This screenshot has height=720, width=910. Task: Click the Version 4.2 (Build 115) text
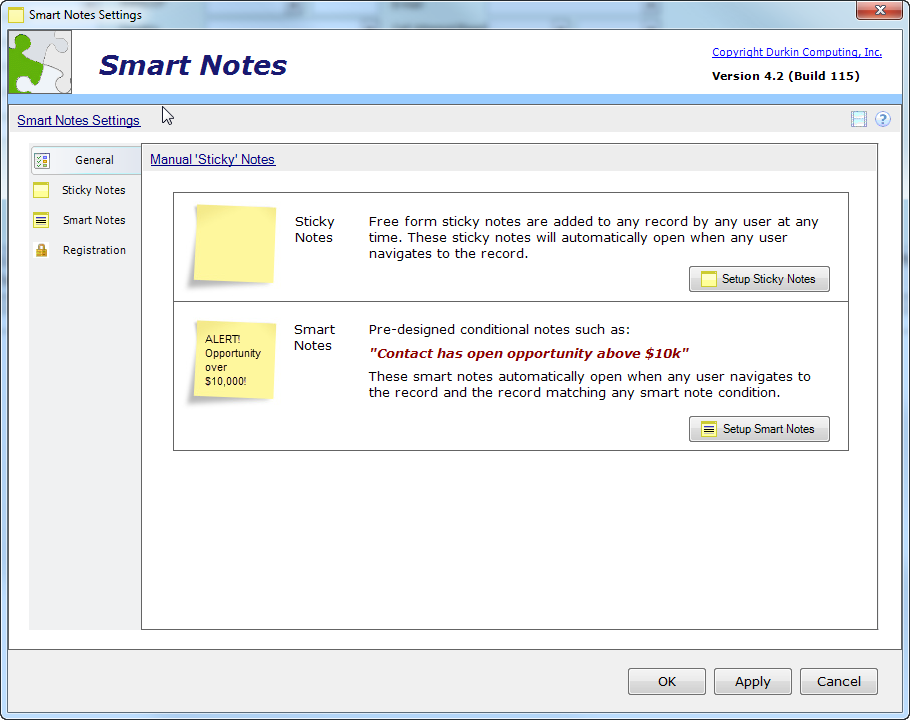(x=786, y=77)
